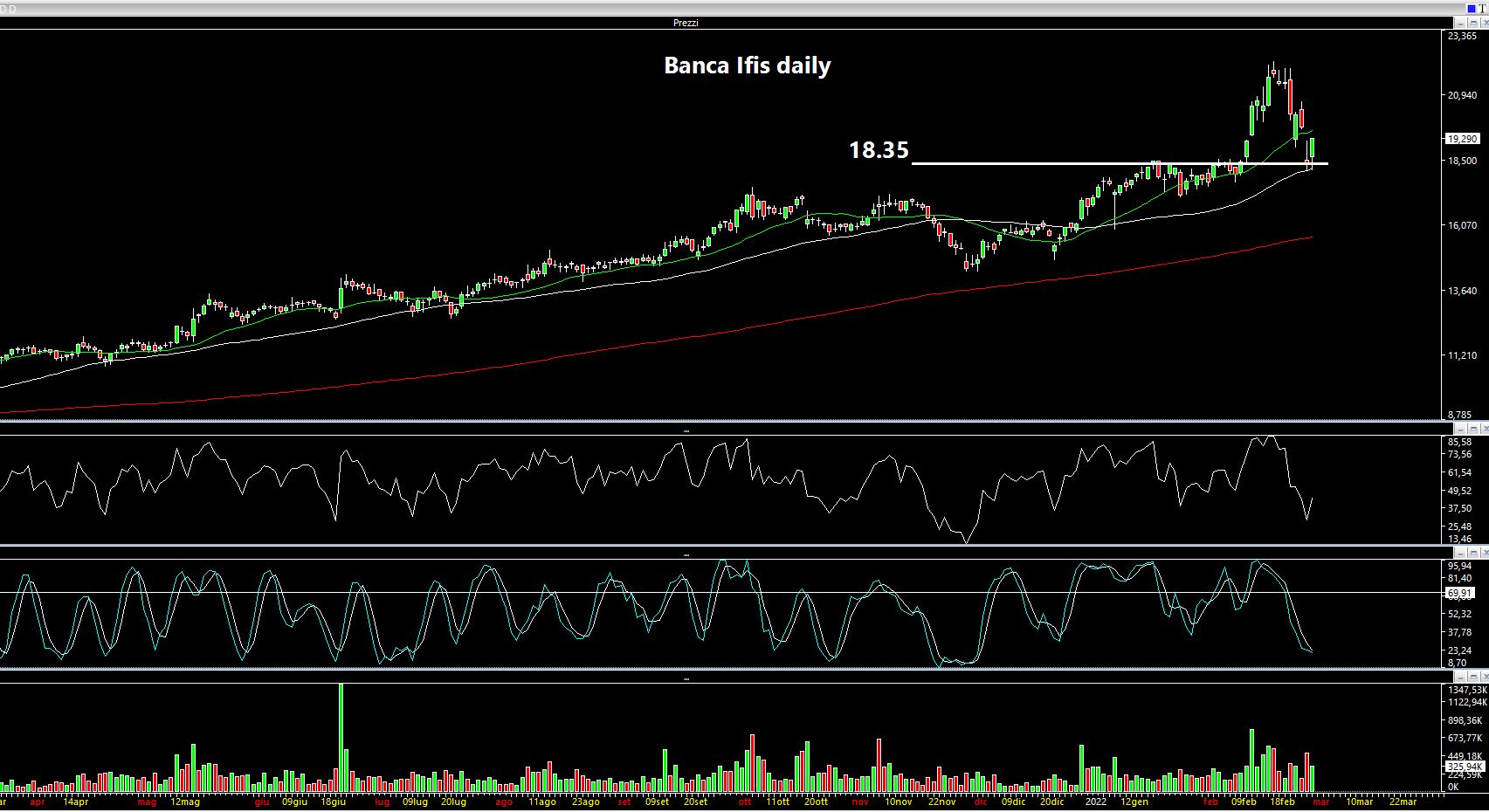The image size is (1489, 812).
Task: Click the 22mar date label
Action: point(1403,802)
